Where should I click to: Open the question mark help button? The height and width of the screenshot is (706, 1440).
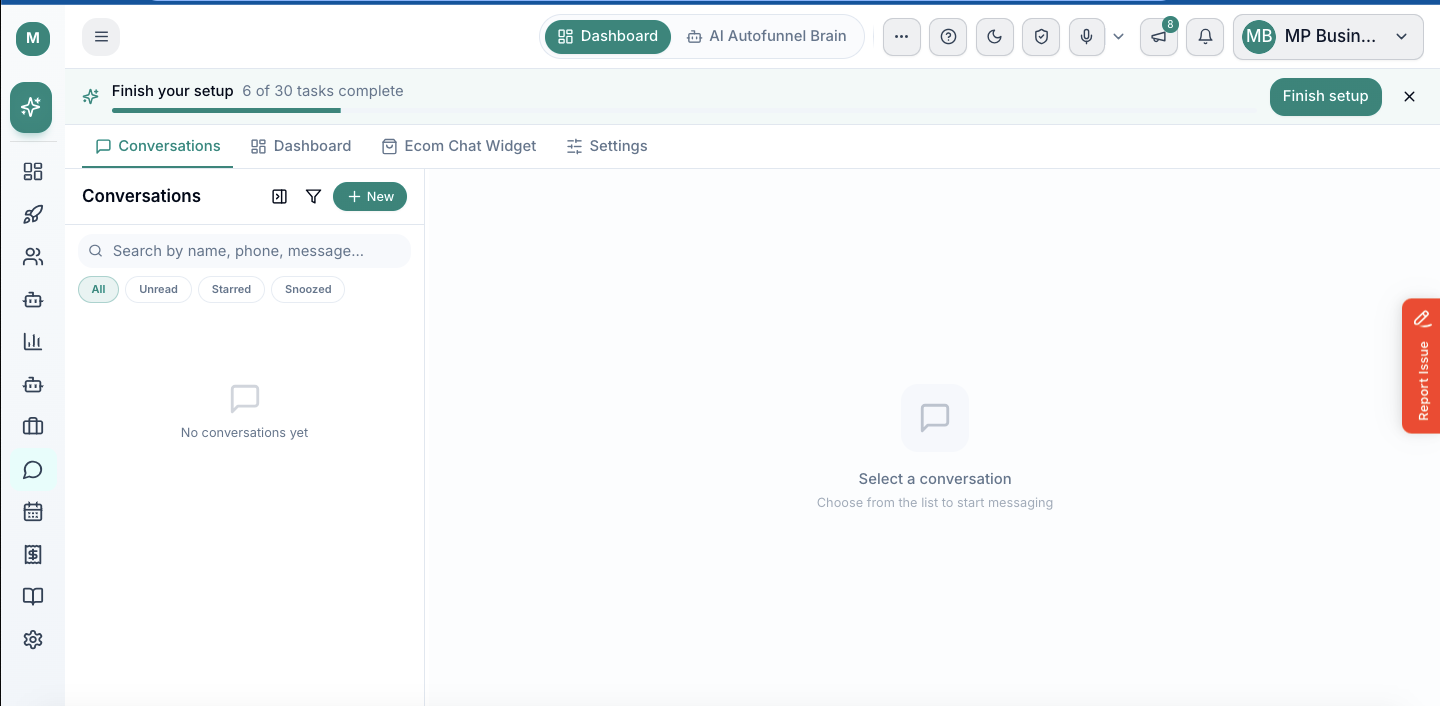948,37
